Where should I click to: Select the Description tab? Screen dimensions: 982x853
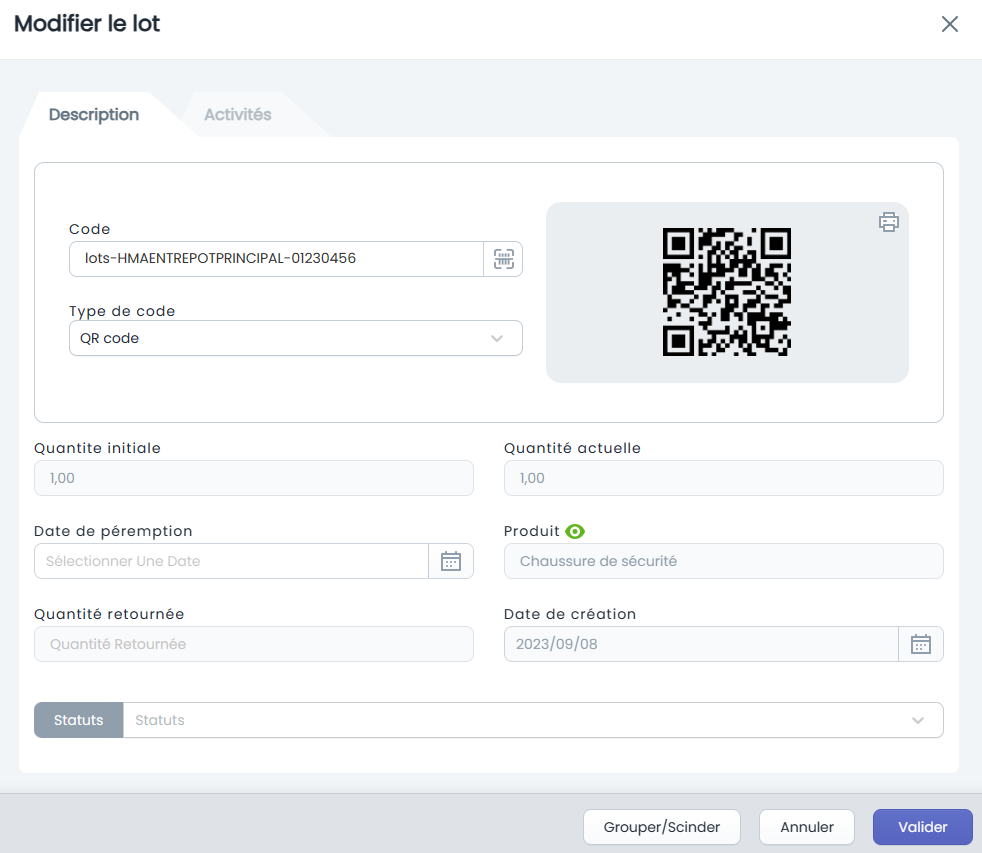click(x=94, y=115)
